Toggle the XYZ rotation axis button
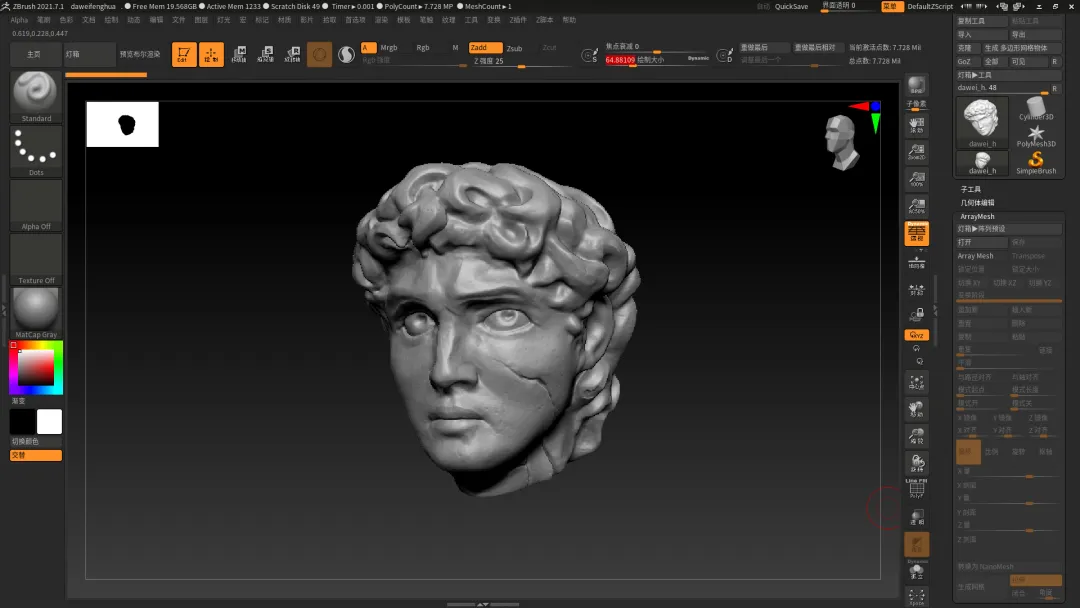This screenshot has width=1080, height=608. pyautogui.click(x=916, y=335)
